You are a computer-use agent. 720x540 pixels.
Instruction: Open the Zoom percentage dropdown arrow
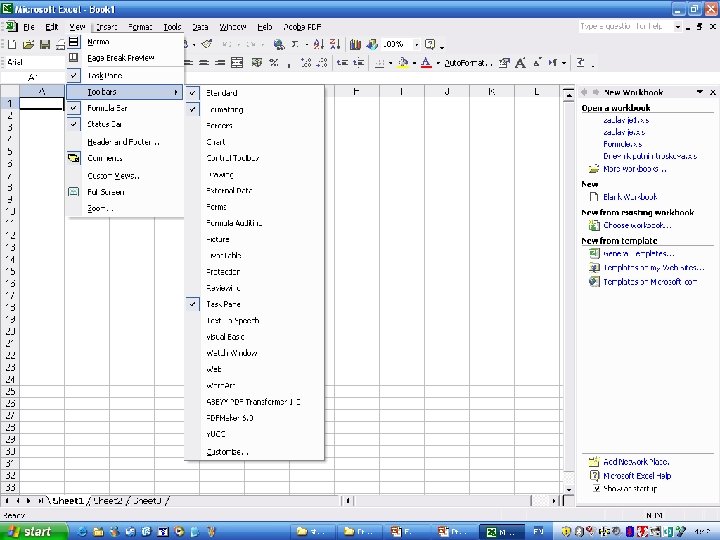tap(416, 45)
